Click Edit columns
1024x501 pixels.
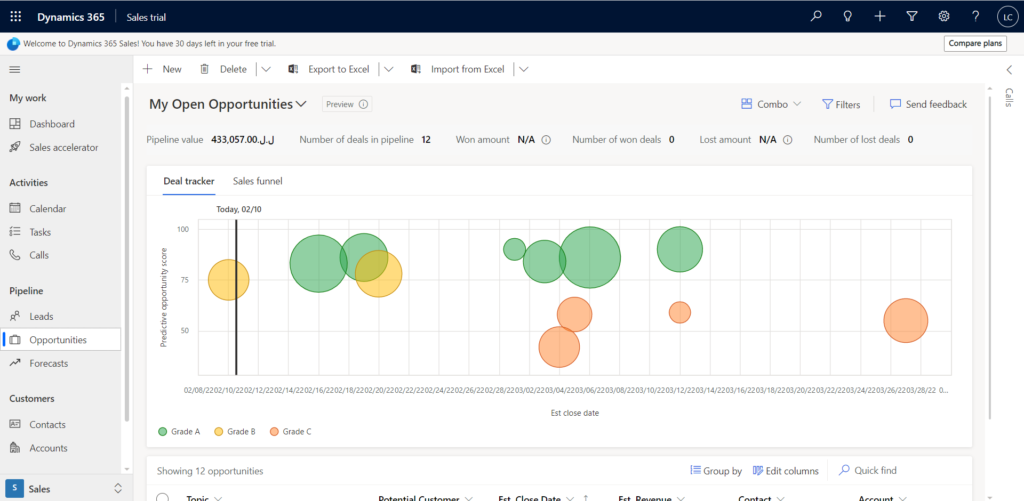point(786,470)
